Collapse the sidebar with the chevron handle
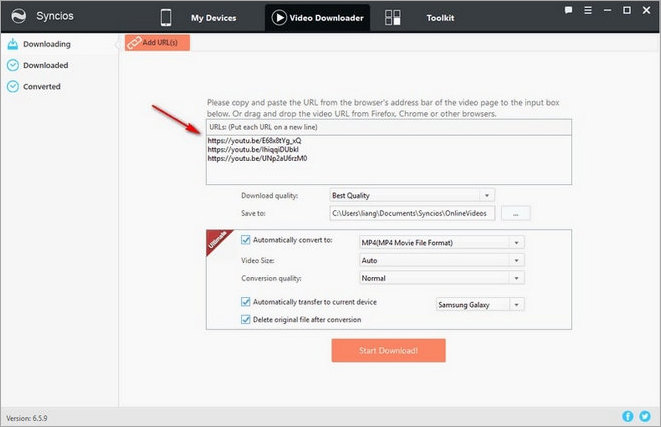 click(117, 44)
